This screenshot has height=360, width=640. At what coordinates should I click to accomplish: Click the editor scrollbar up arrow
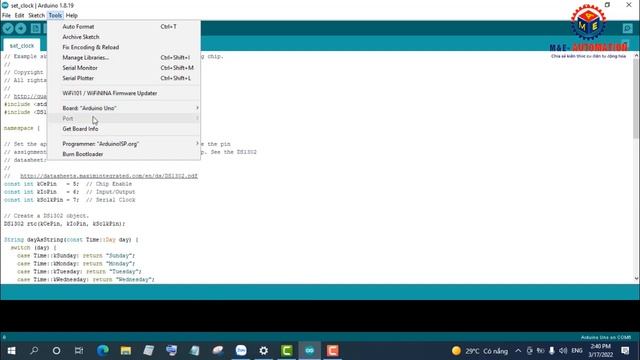[636, 55]
